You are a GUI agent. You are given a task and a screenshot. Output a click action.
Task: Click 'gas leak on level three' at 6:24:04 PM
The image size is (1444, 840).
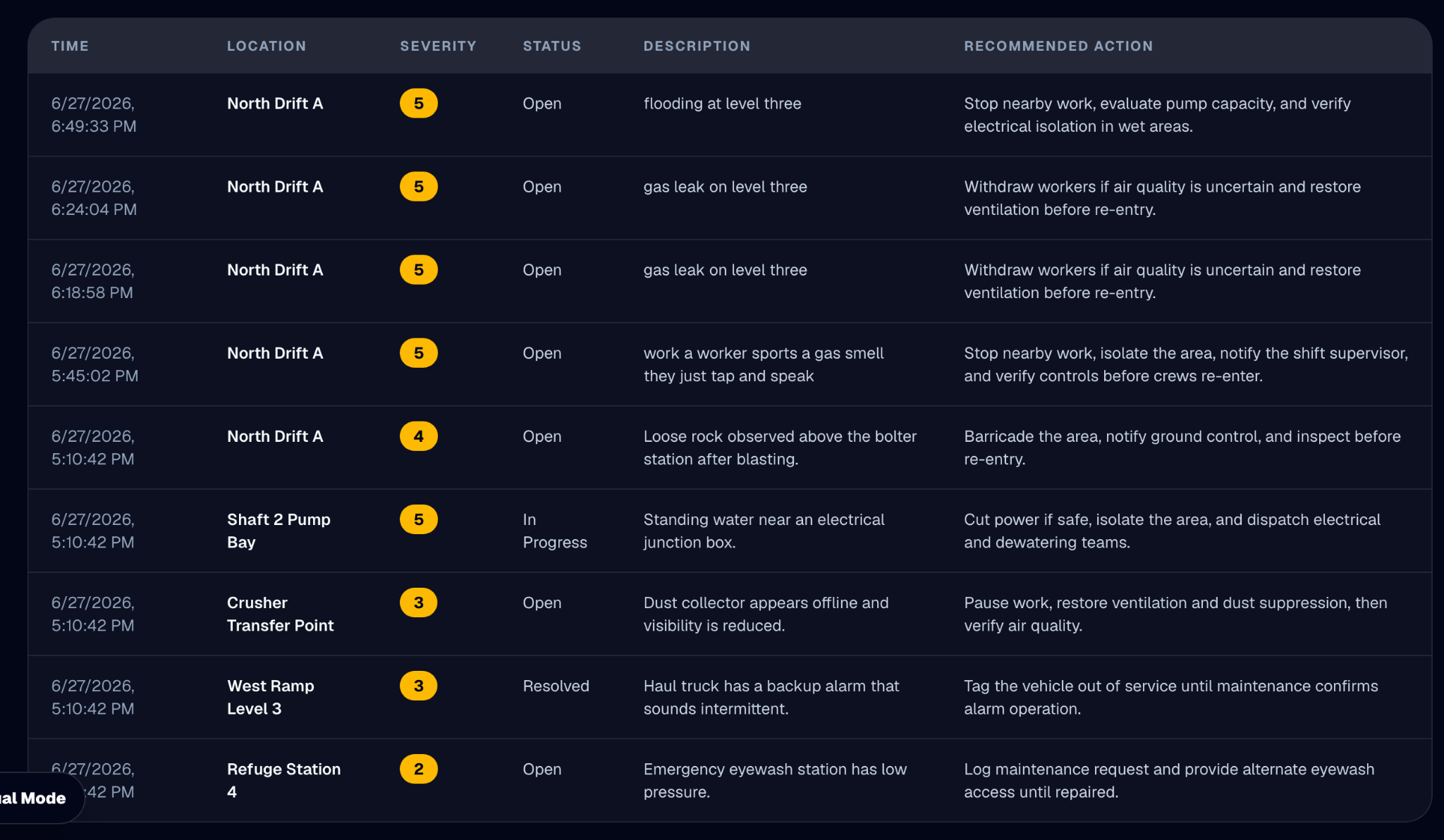[x=725, y=187]
